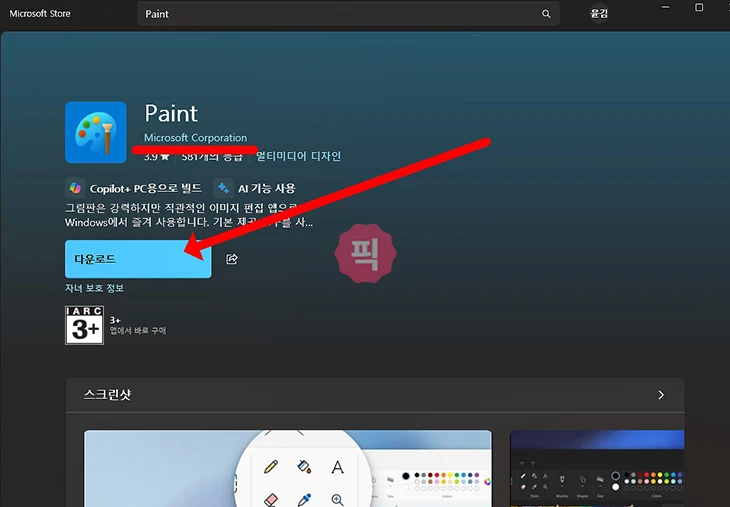Click the IARC 3+ rating badge

[84, 325]
